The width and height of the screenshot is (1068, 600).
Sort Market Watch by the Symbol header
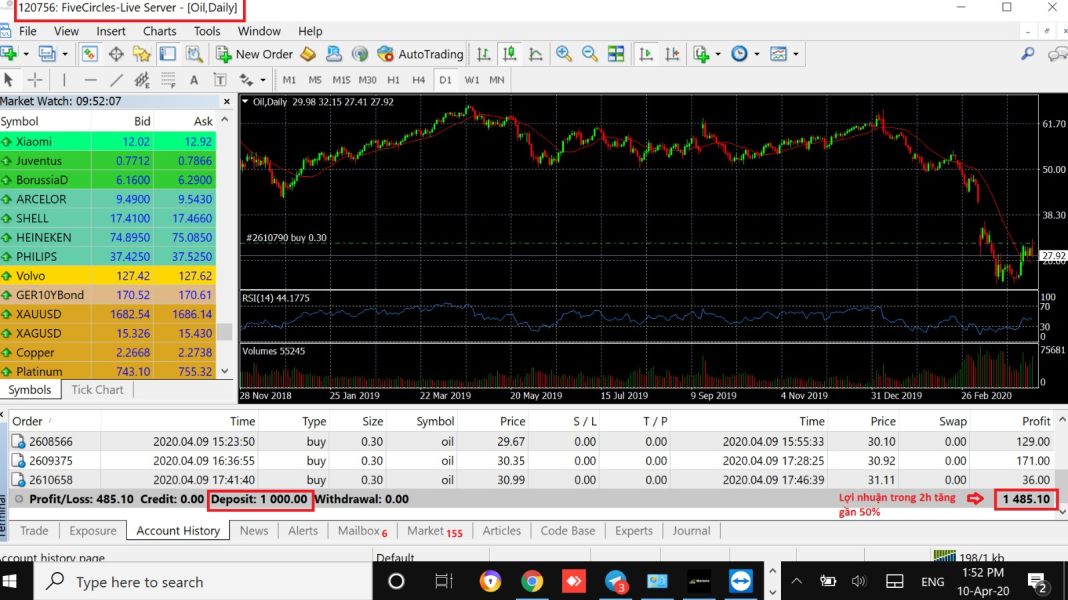(19, 121)
